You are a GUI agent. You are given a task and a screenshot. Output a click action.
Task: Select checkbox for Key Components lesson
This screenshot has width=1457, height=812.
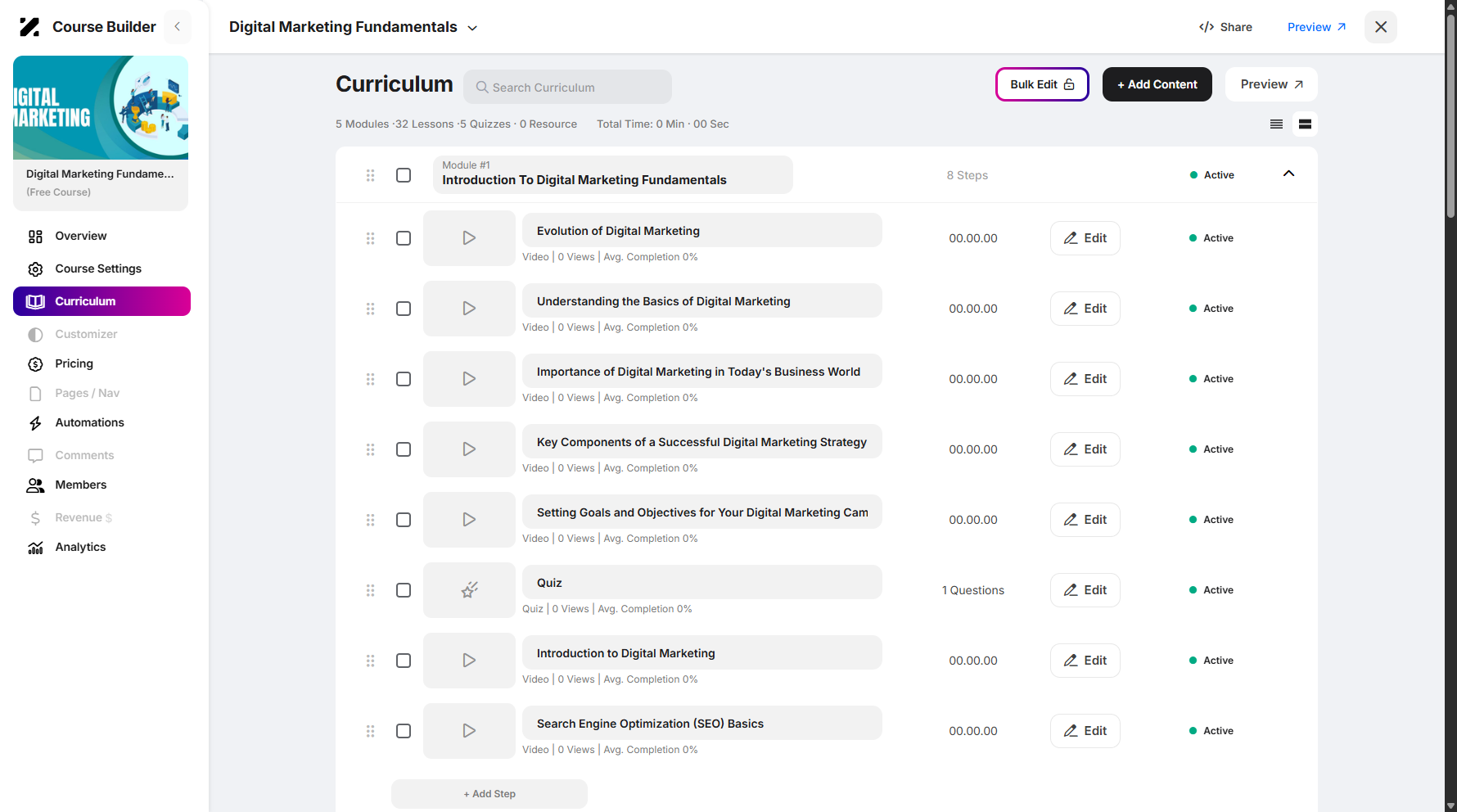tap(404, 449)
